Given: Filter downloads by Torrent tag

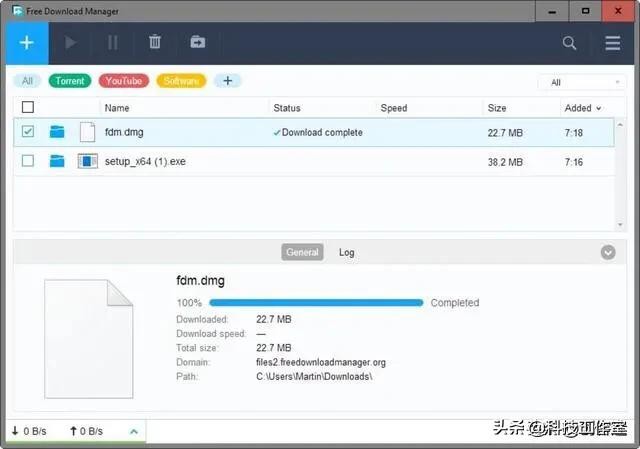Looking at the screenshot, I should click(70, 81).
